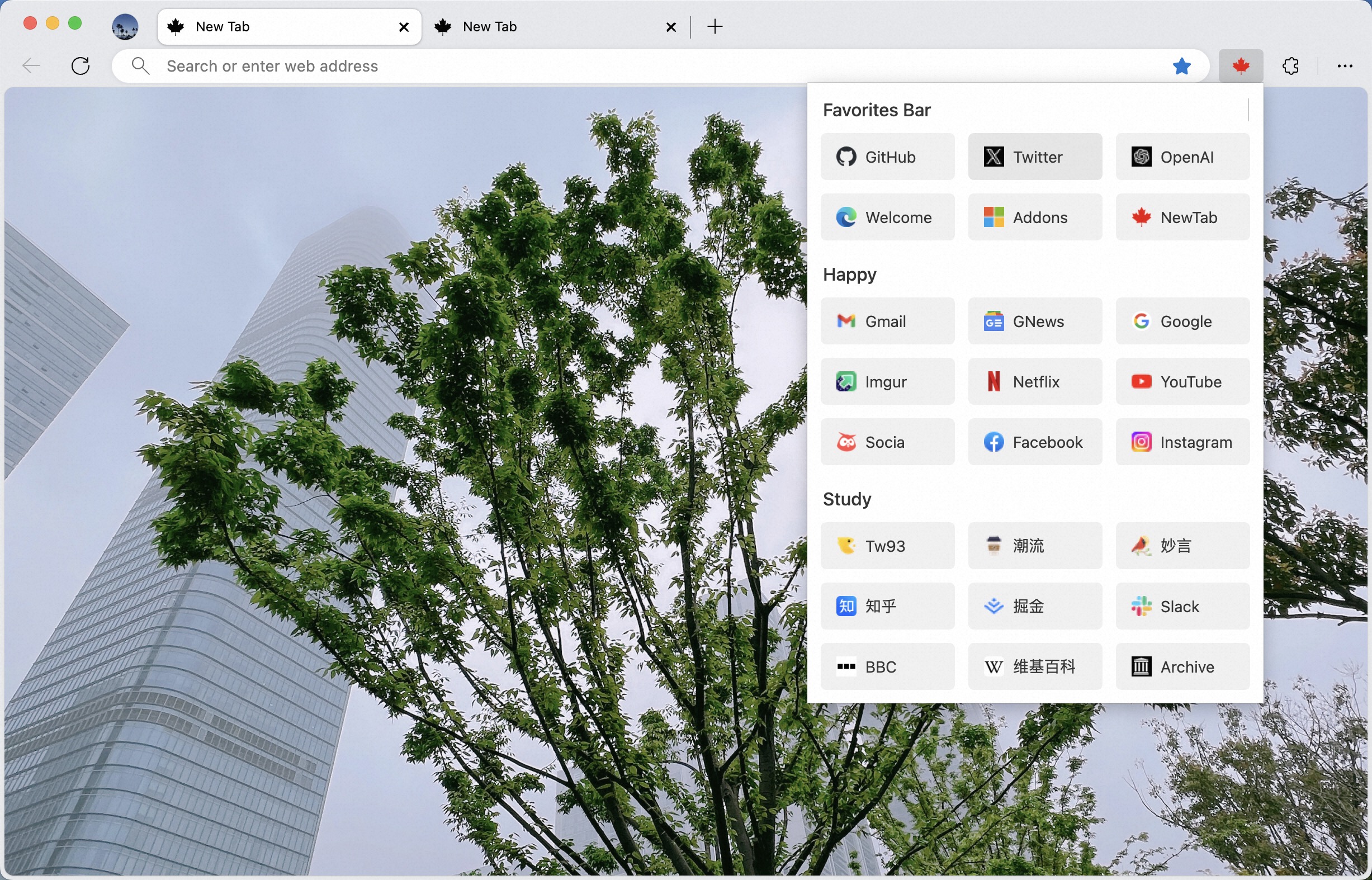Open the GitHub bookmark

887,157
